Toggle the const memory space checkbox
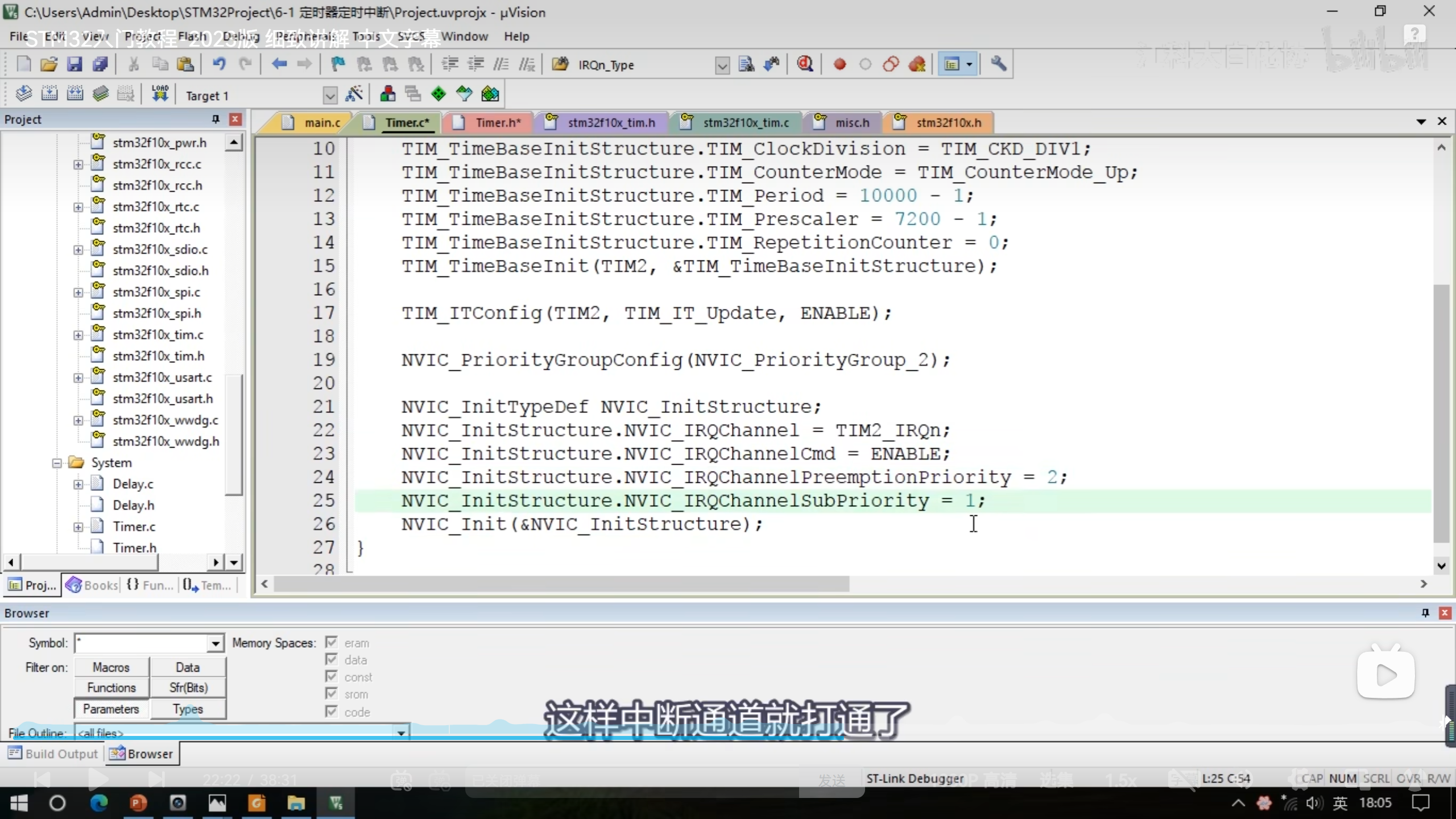 pos(332,676)
